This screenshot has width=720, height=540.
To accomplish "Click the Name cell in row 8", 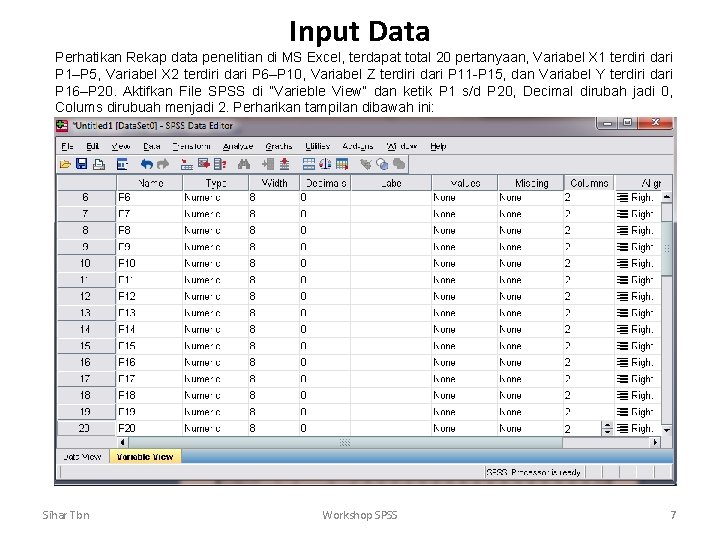I will (149, 231).
